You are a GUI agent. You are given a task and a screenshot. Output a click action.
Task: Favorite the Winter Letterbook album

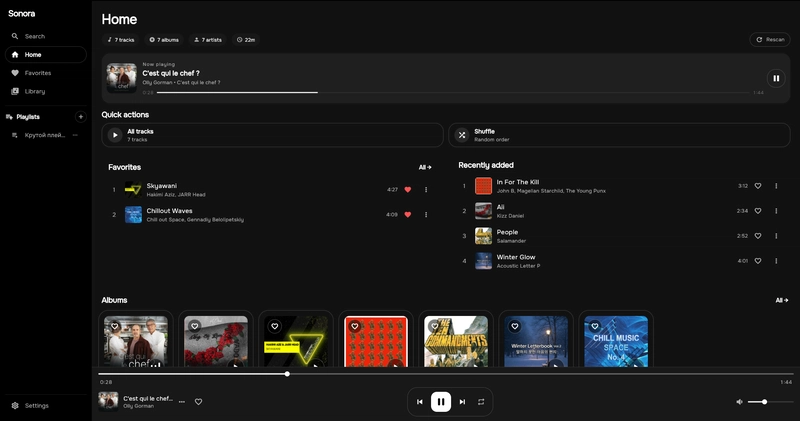point(515,326)
